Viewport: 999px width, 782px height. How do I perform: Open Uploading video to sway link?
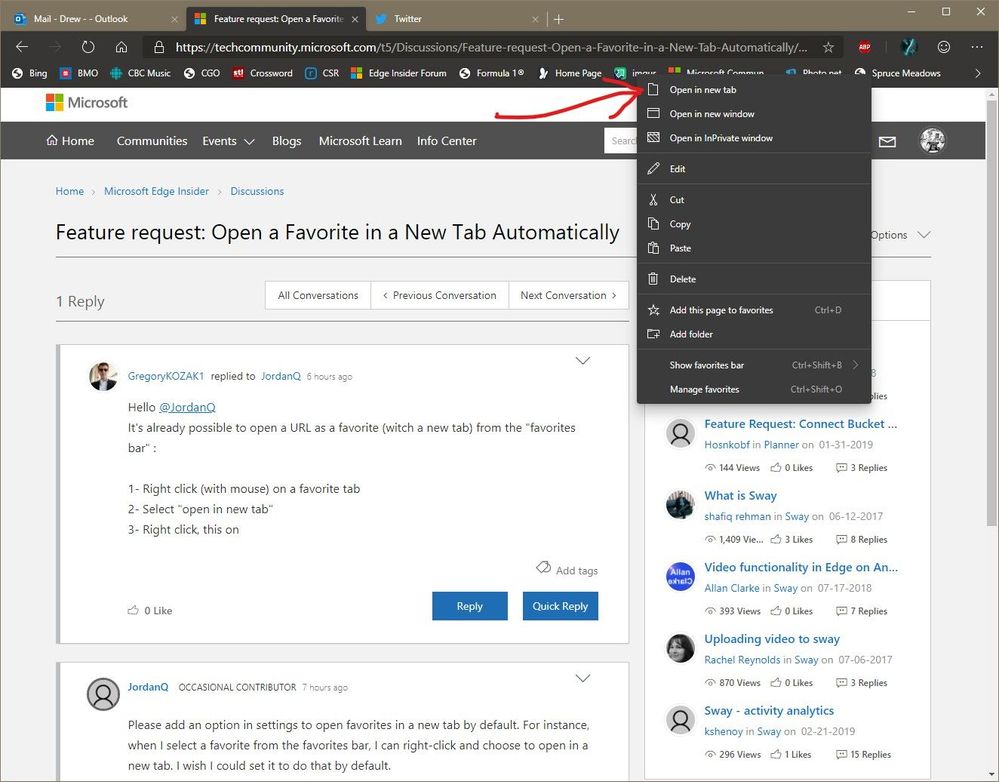pos(772,639)
